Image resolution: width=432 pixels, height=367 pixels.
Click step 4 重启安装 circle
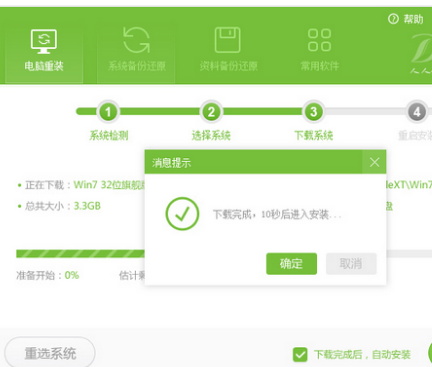tap(417, 112)
